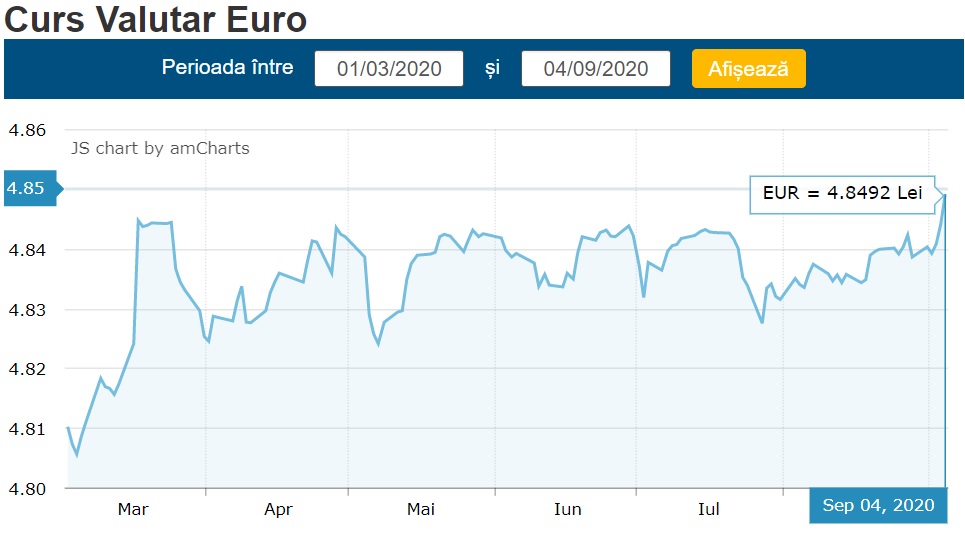Viewport: 965px width, 537px height.
Task: Select the Apr label on the time axis
Action: tap(278, 510)
